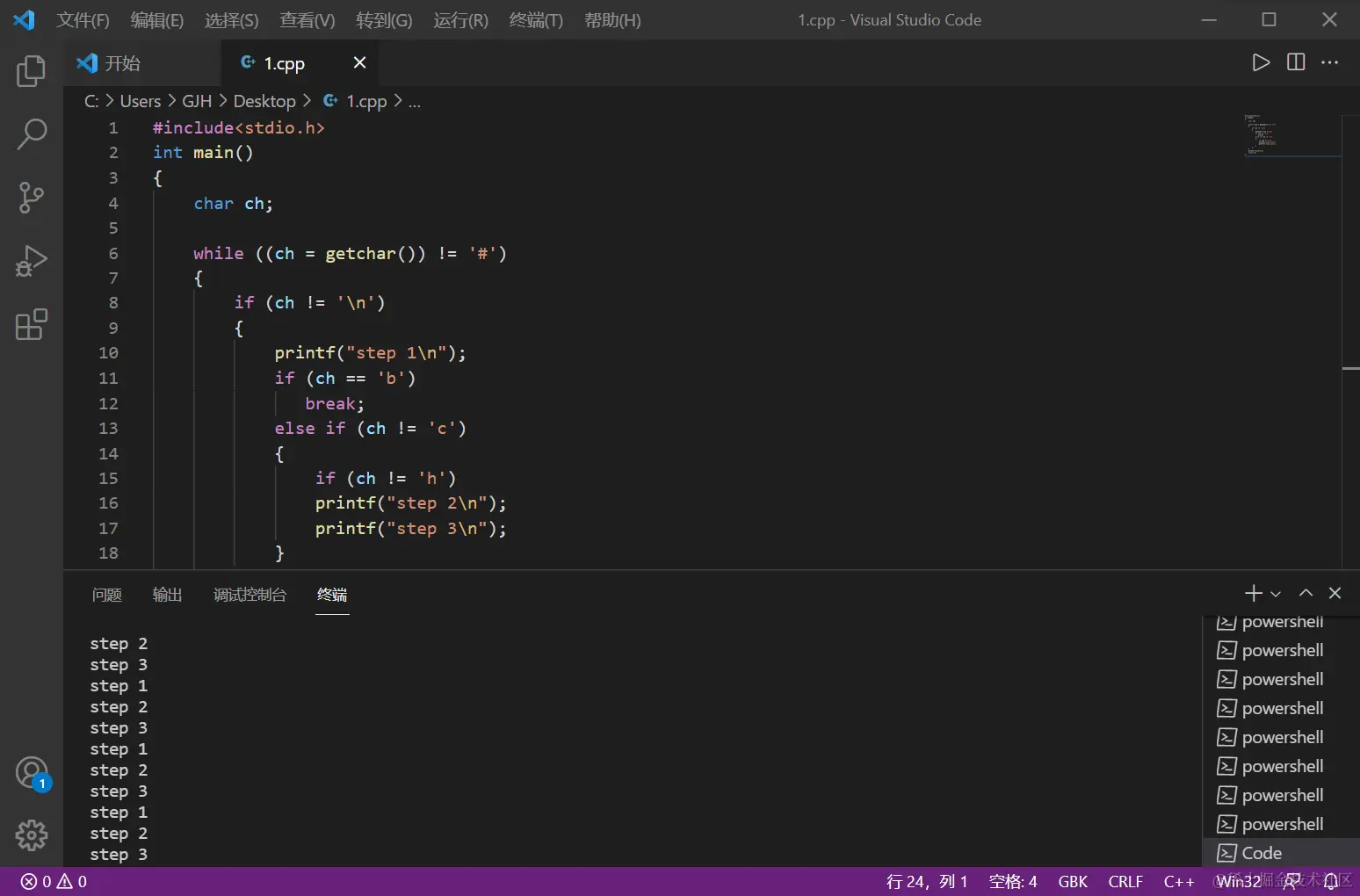Screen dimensions: 1360x896
Task: Open the Extensions view
Action: (x=32, y=324)
